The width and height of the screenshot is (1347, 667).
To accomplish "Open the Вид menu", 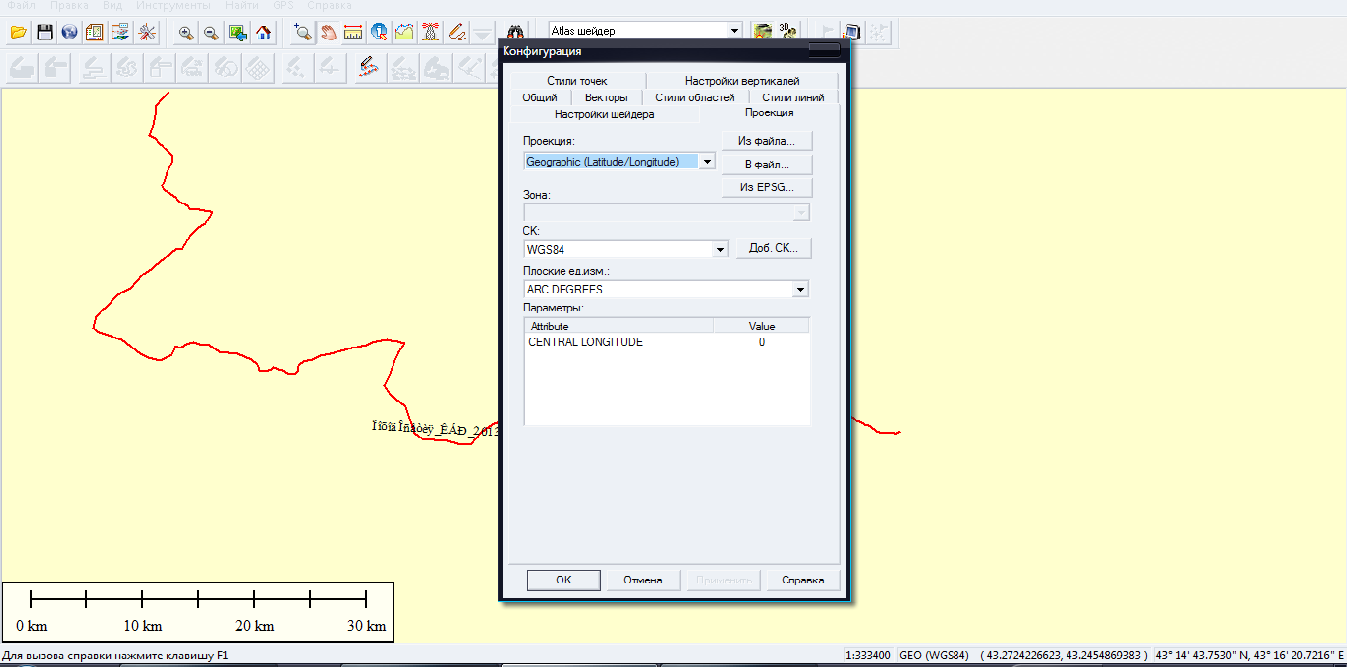I will [113, 6].
